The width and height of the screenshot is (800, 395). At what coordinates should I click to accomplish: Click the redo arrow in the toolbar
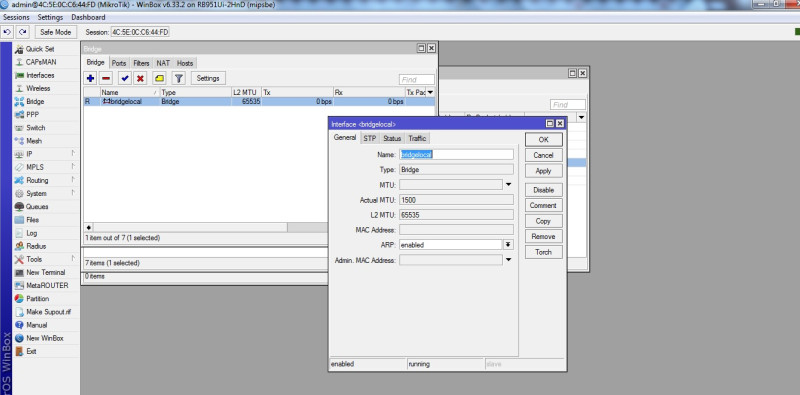[x=22, y=32]
